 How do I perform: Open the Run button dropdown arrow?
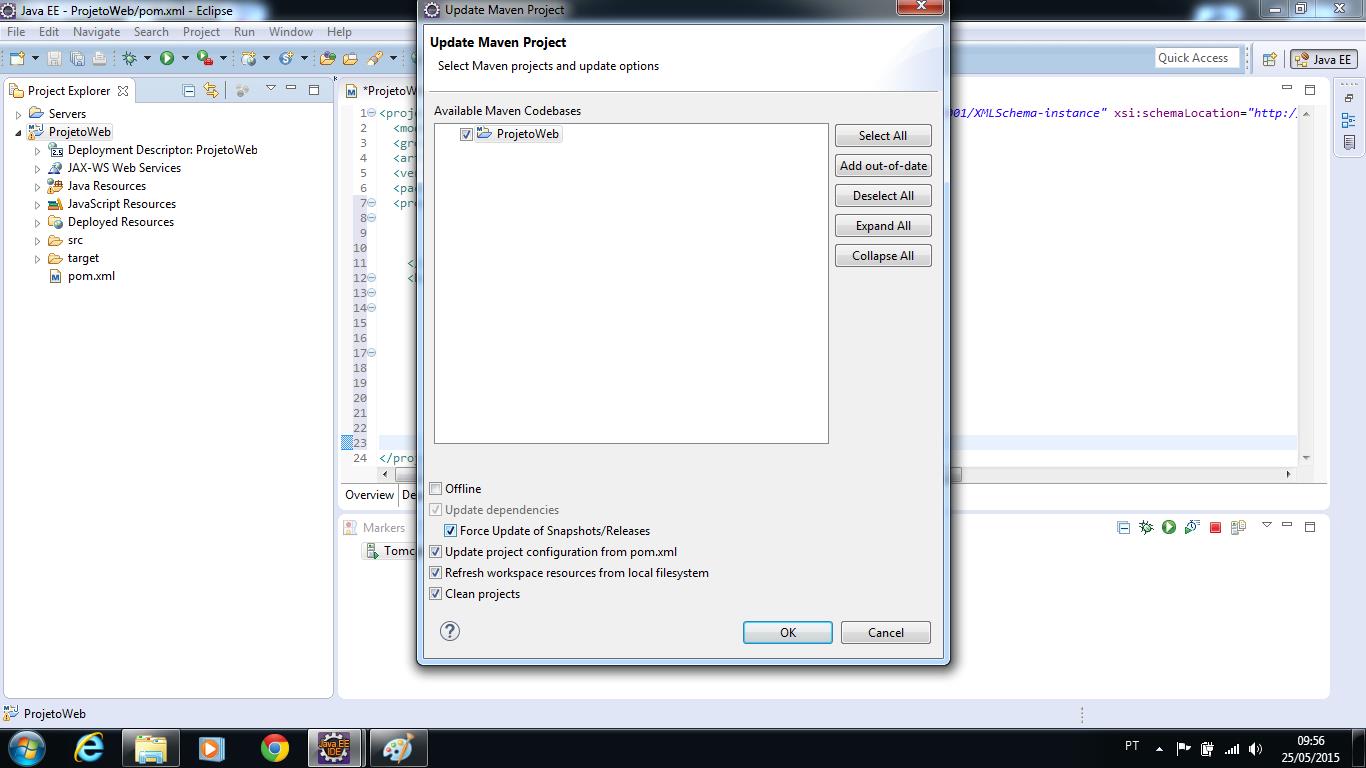[185, 58]
